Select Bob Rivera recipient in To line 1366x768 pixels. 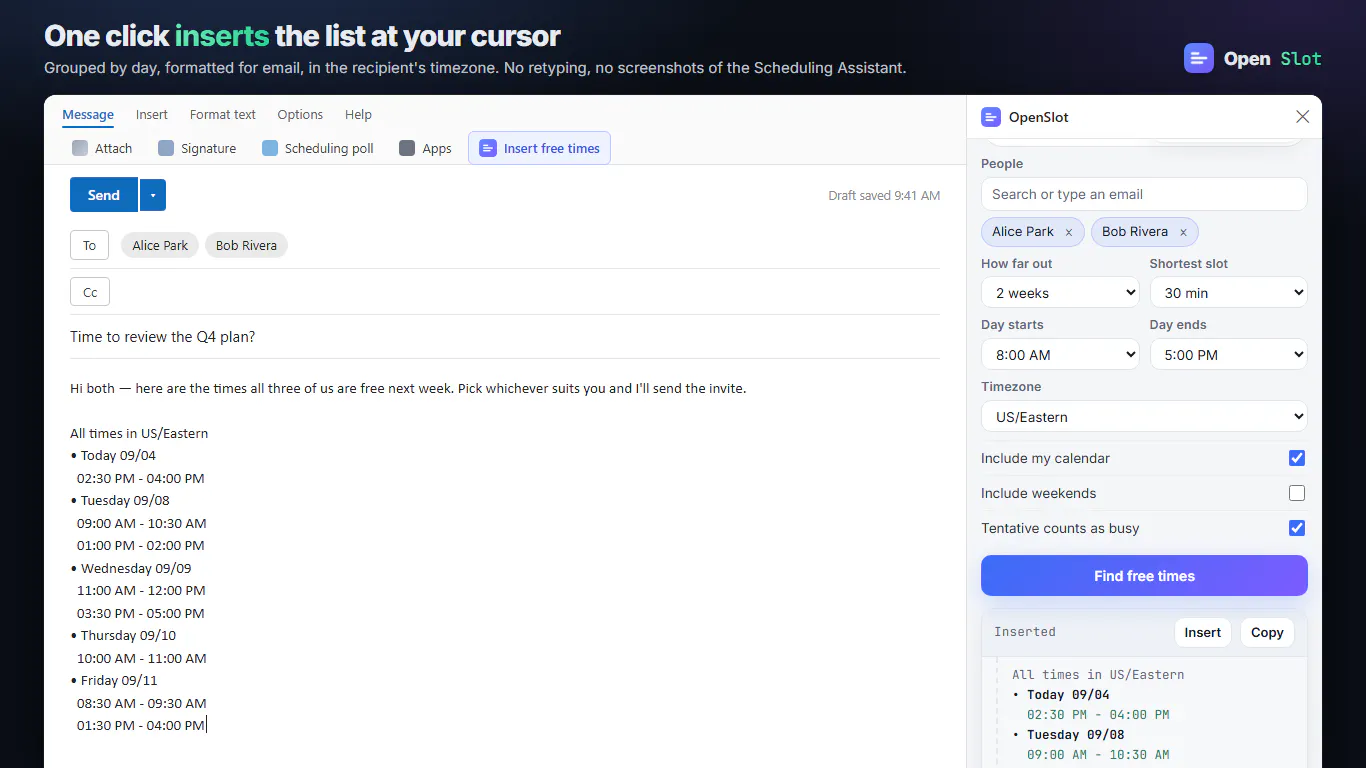(246, 245)
